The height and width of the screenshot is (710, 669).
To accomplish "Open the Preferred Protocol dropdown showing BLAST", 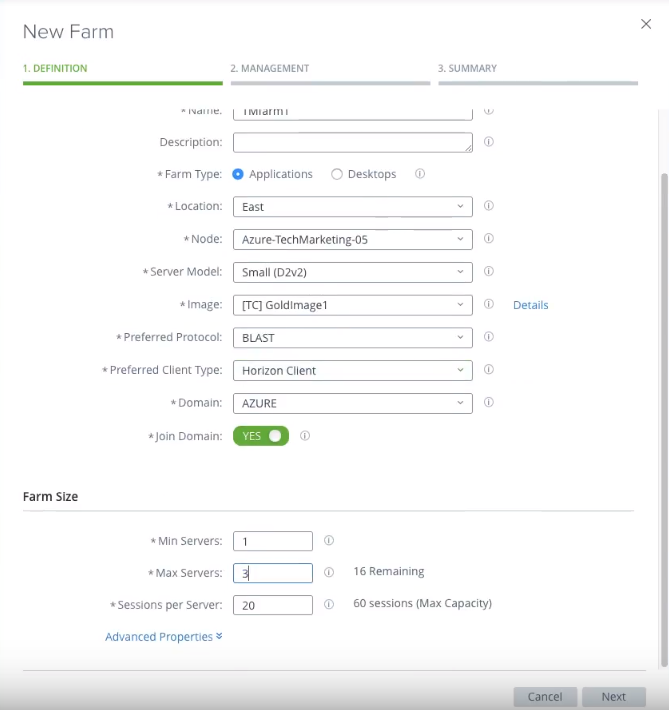I will pyautogui.click(x=353, y=338).
